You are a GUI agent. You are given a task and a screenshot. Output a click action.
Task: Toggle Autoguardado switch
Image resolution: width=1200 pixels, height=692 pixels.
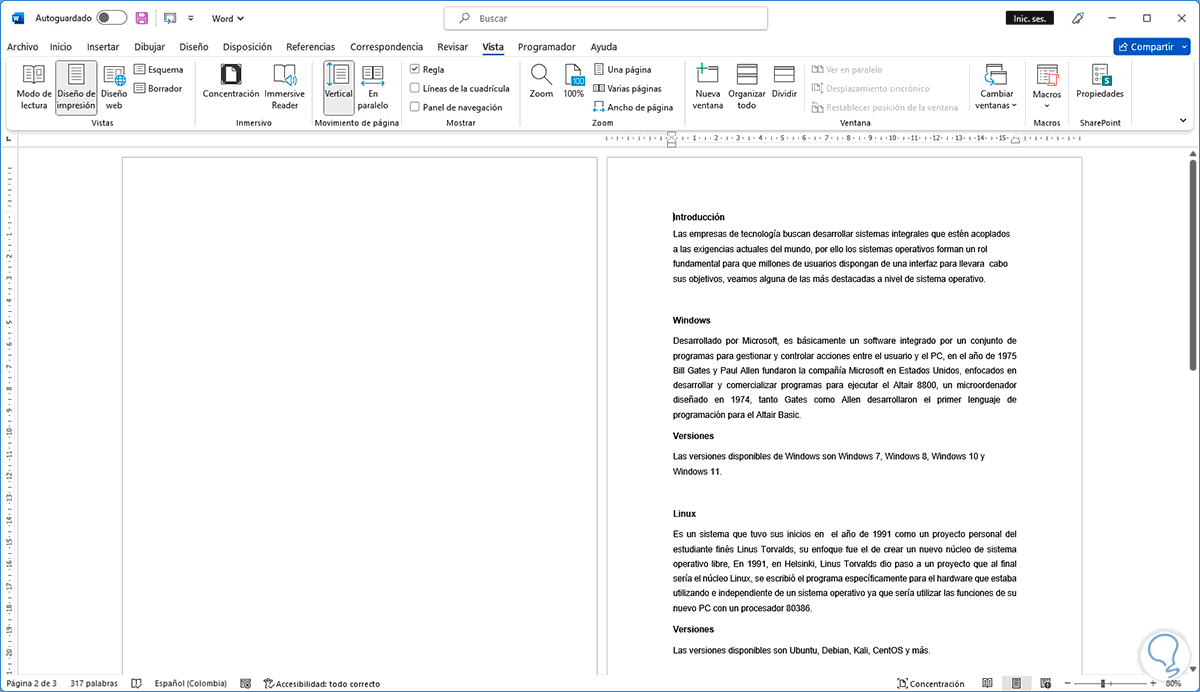[111, 18]
